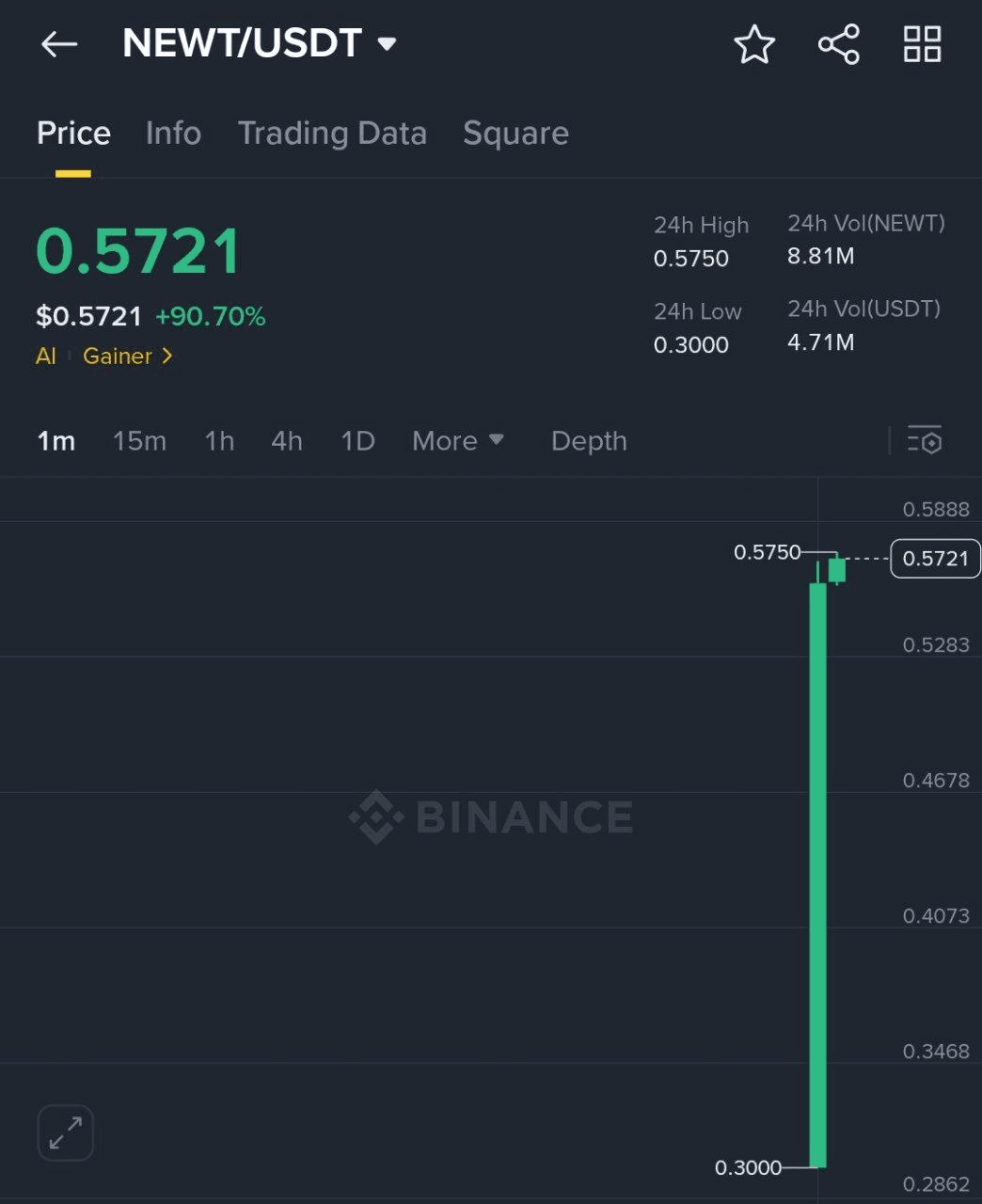Tap the 0.5750 high label on chart
982x1204 pixels.
768,552
